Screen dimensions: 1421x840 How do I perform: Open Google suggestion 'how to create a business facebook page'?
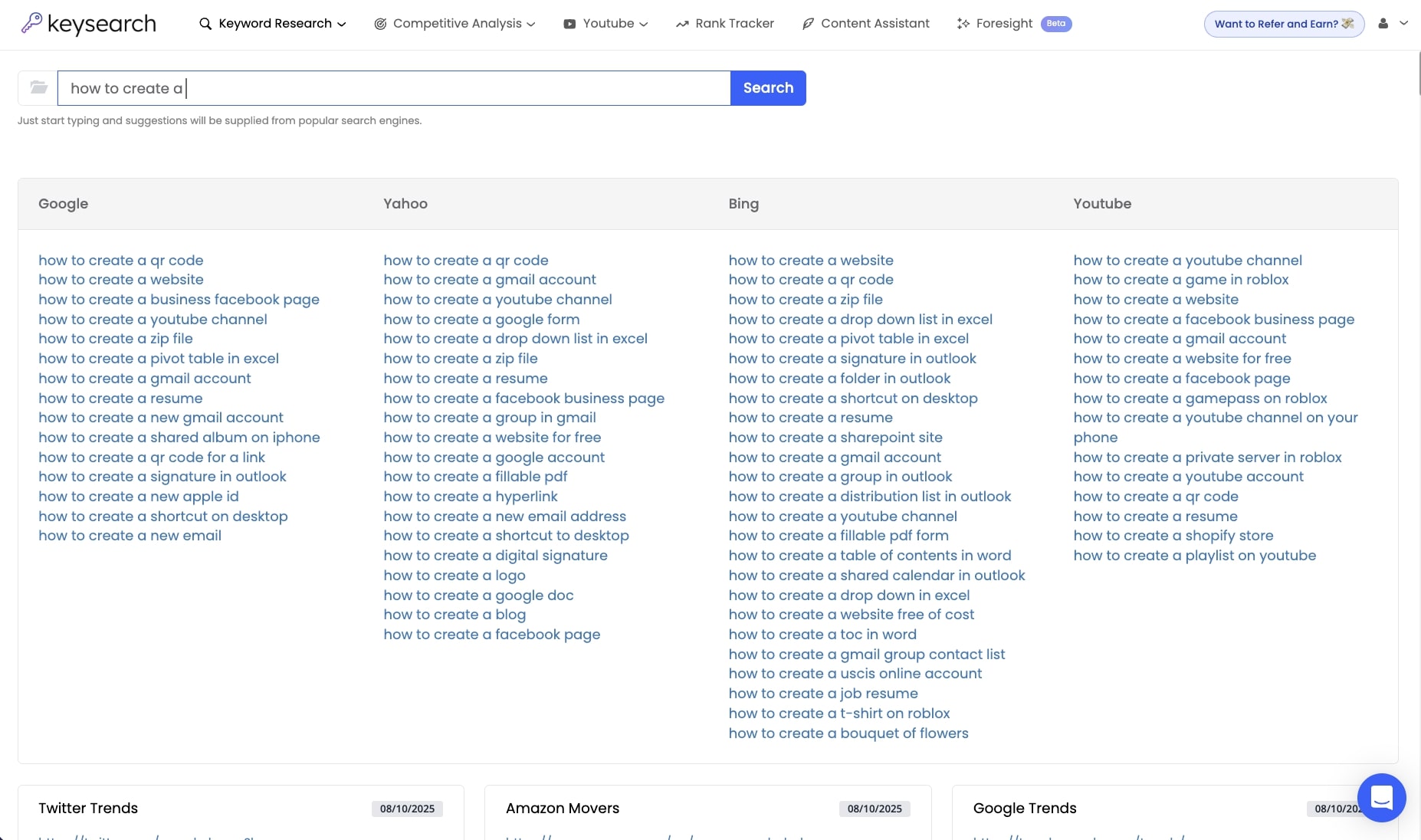coord(179,300)
